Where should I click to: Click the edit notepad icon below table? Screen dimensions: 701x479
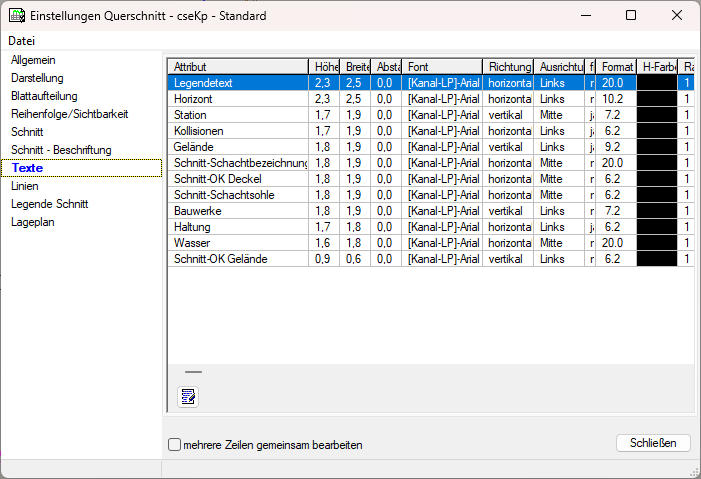click(187, 397)
